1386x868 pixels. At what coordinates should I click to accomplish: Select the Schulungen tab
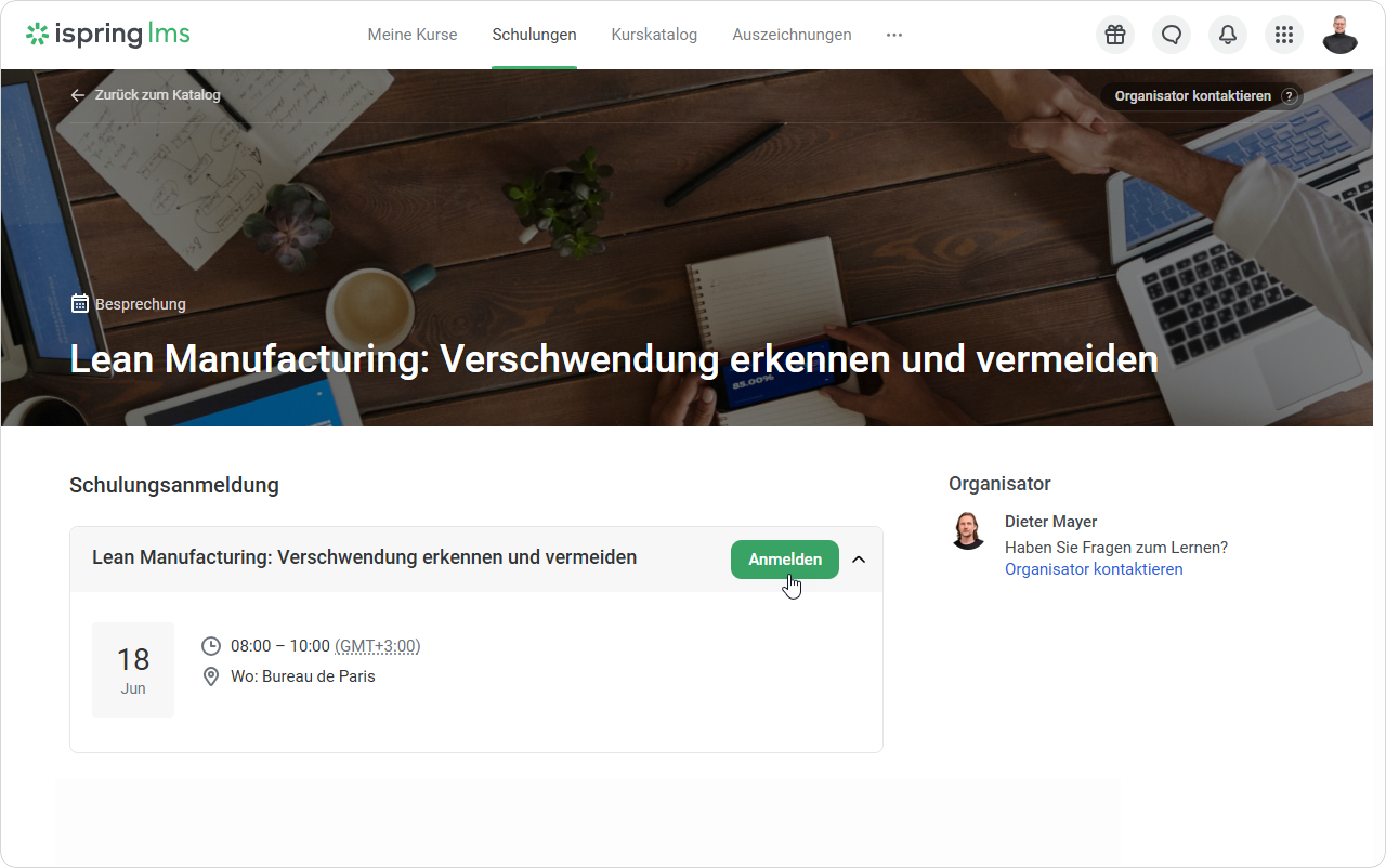[x=534, y=35]
